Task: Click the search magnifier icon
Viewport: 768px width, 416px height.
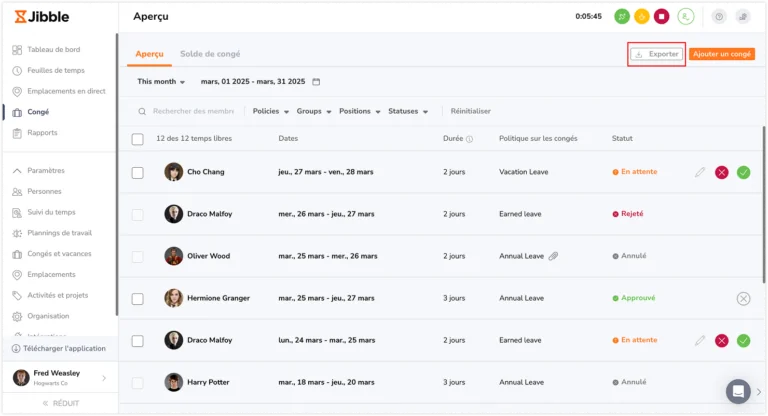Action: tap(142, 112)
